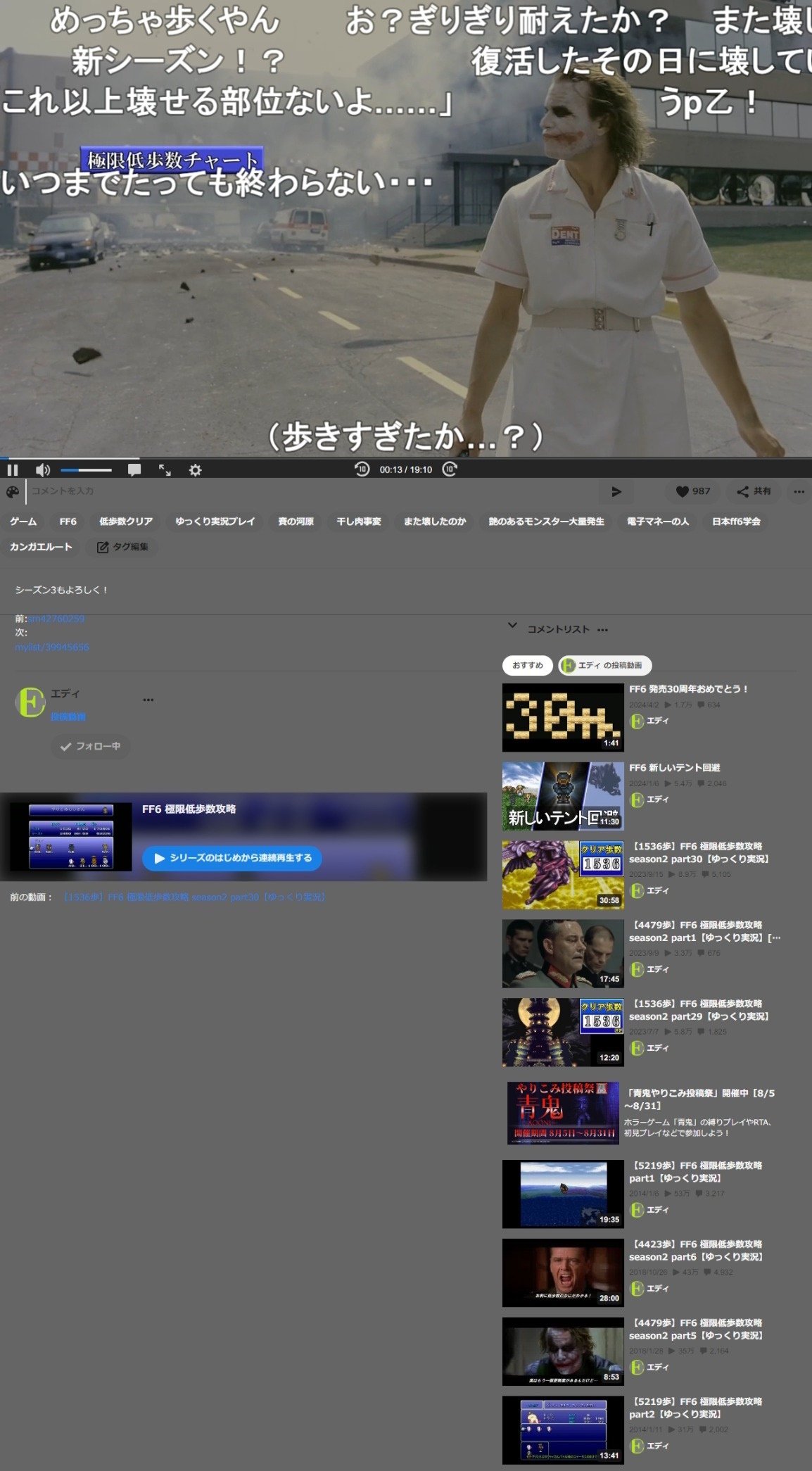
Task: Open the uploader's 投稿動画 link
Action: 68,716
